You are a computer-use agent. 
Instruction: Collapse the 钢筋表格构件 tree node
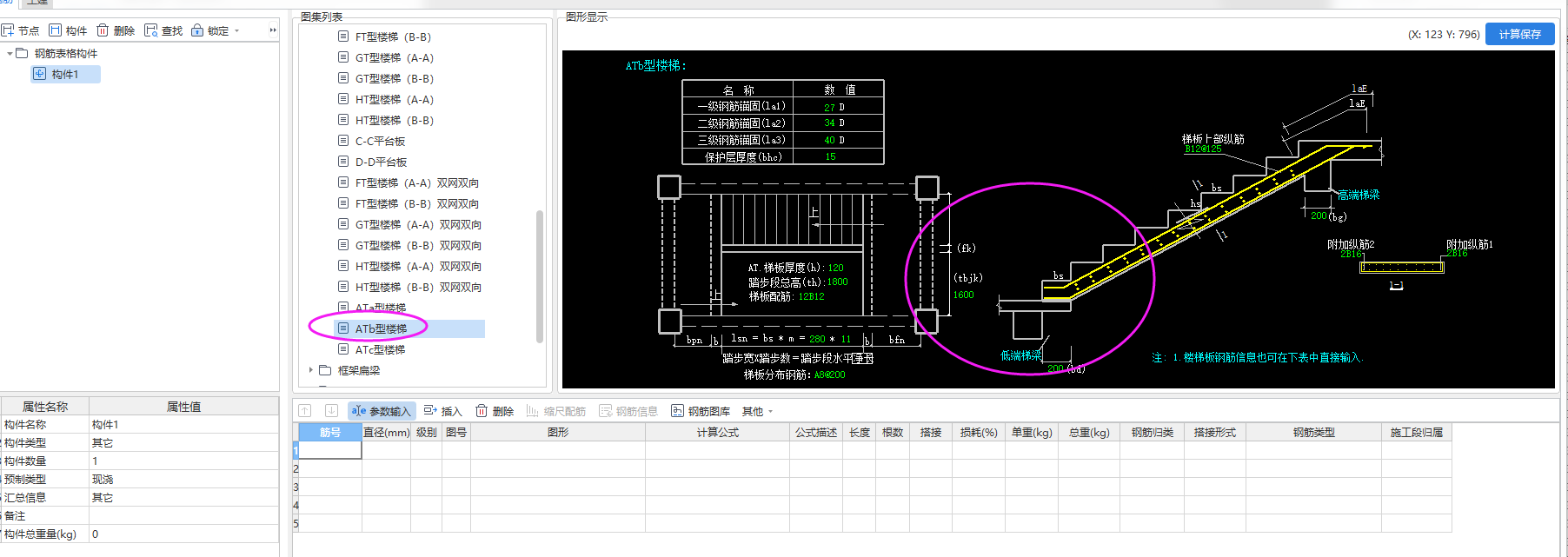pos(10,53)
